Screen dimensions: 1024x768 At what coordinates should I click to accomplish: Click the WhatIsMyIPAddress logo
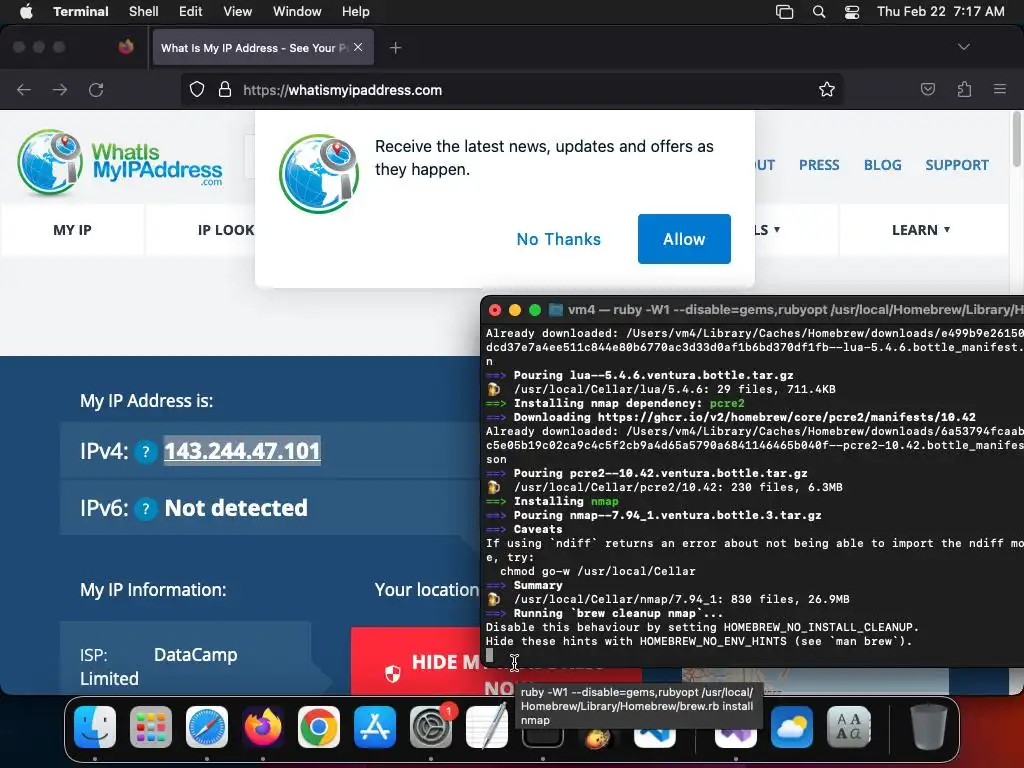(x=120, y=163)
